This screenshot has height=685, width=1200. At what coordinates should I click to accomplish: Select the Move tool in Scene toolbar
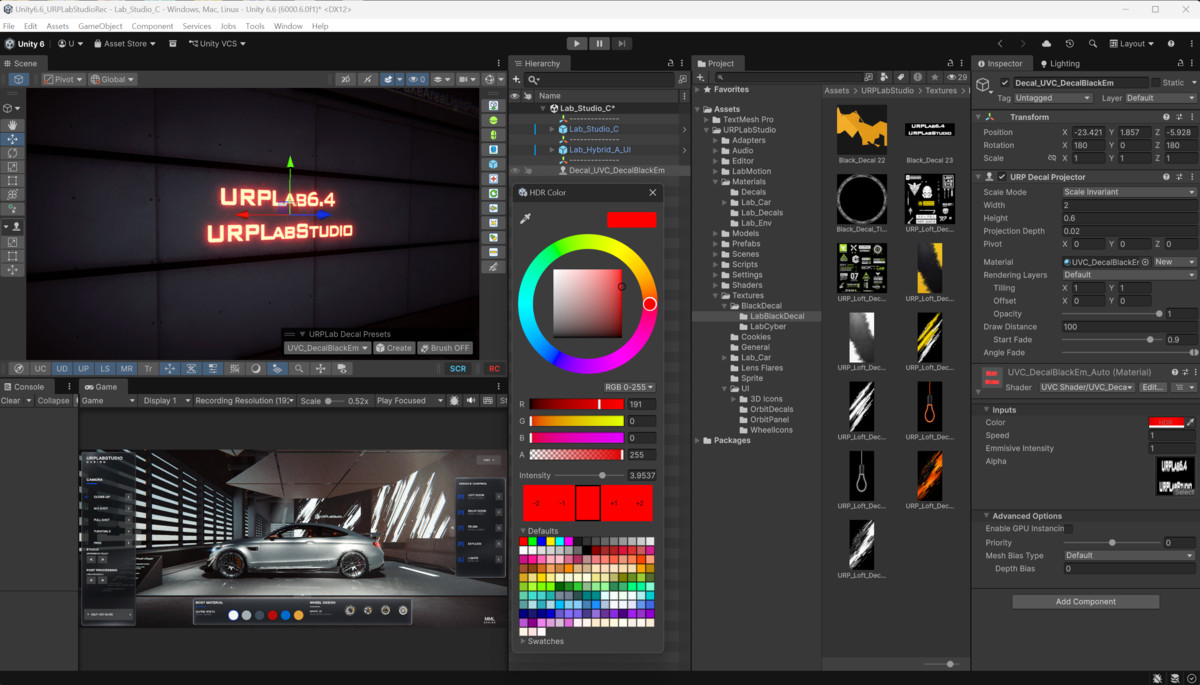coord(14,139)
